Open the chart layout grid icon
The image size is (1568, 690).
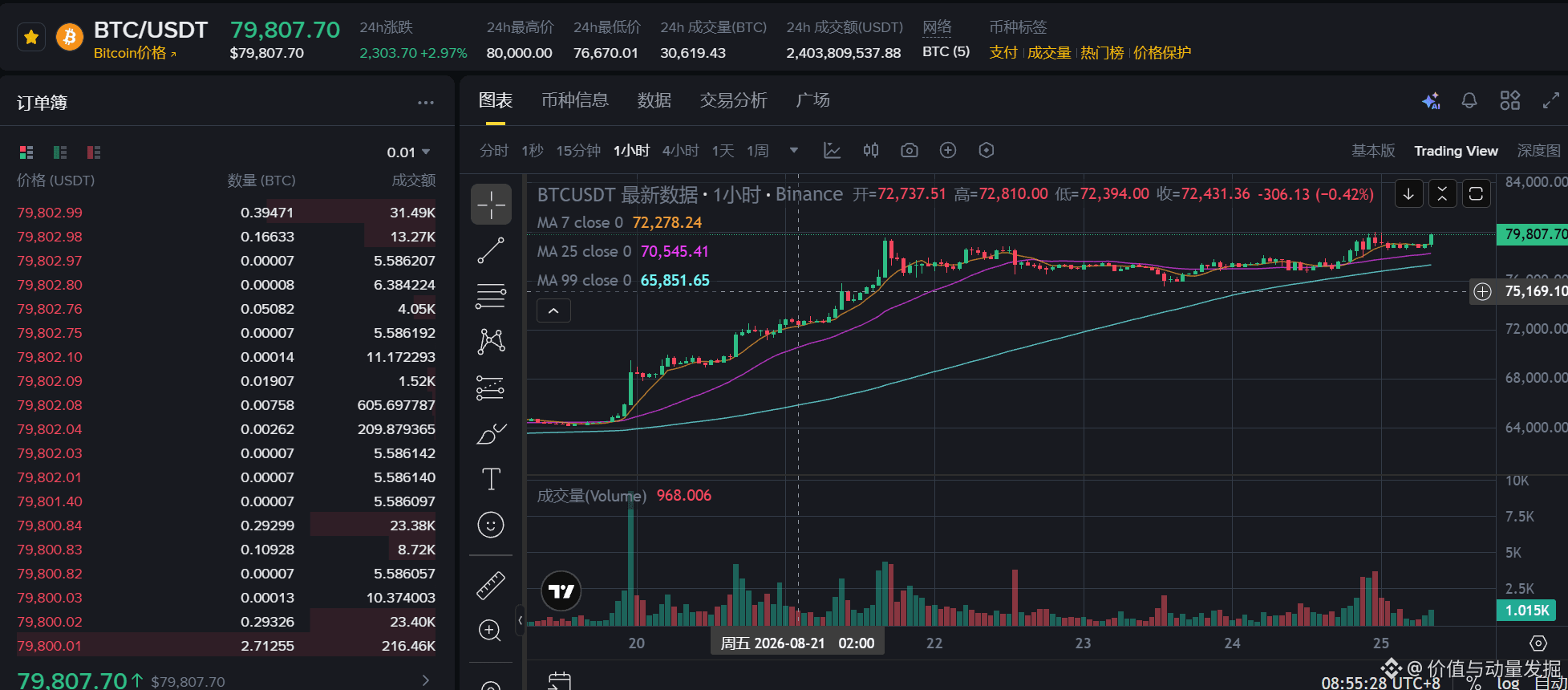tap(1510, 100)
